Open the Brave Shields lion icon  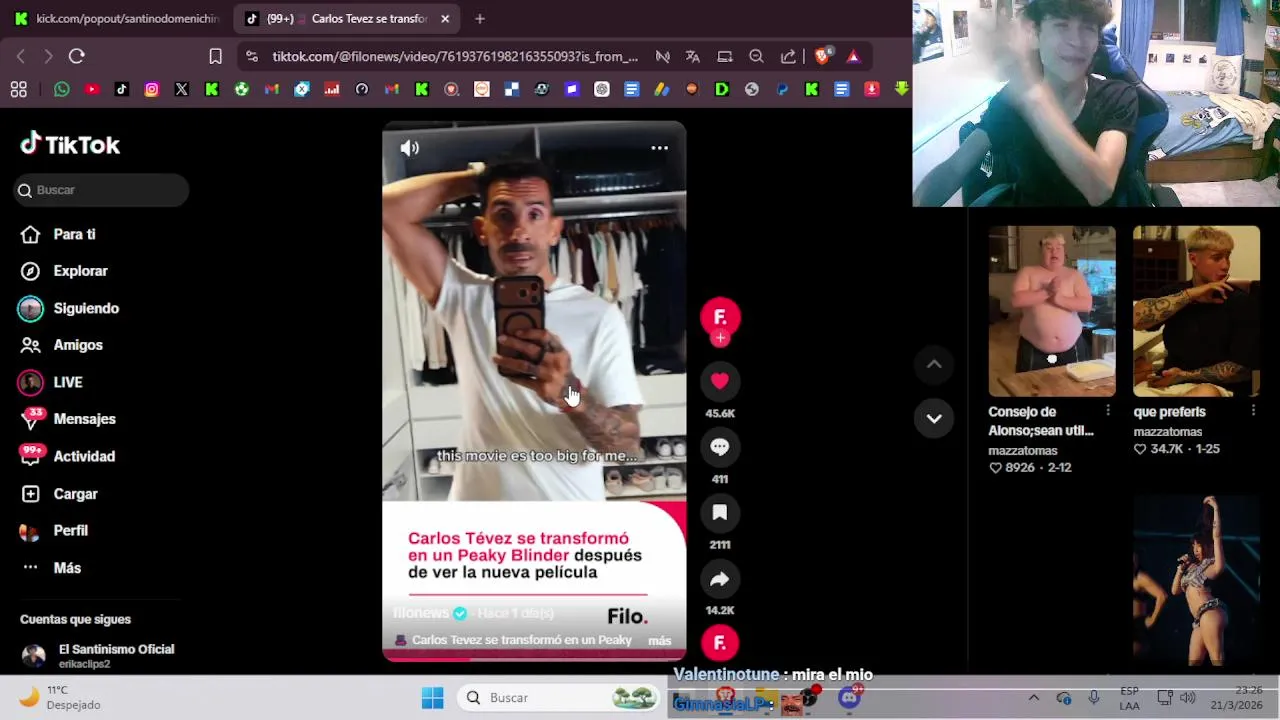(822, 56)
